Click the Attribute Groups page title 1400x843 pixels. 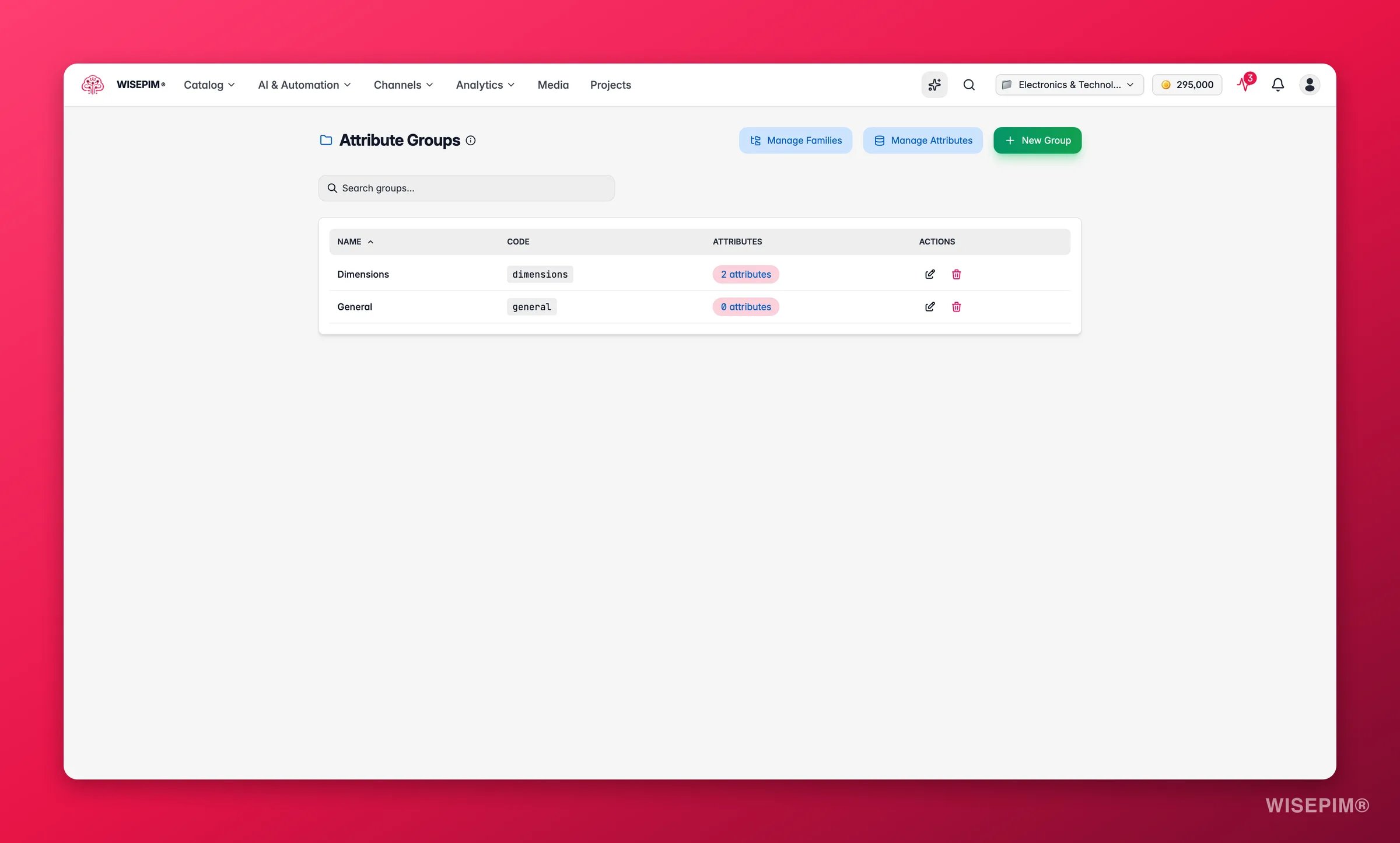click(x=400, y=141)
